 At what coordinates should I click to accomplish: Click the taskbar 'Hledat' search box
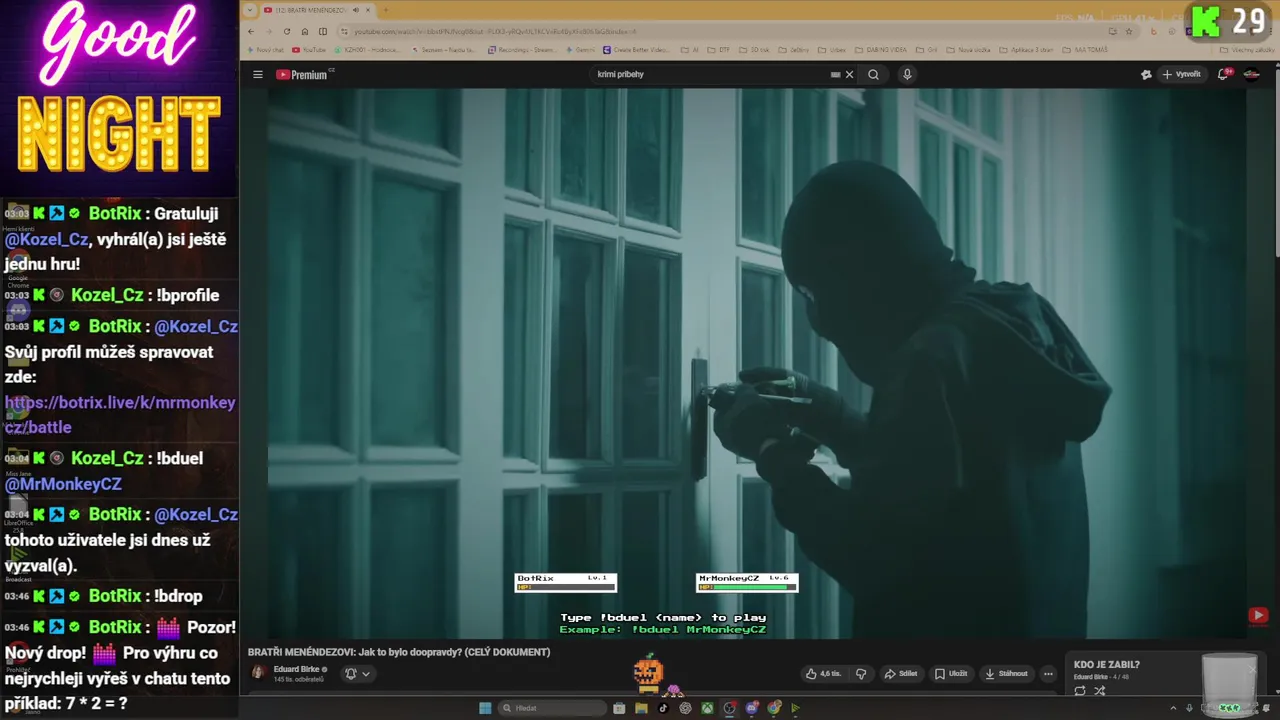(553, 708)
